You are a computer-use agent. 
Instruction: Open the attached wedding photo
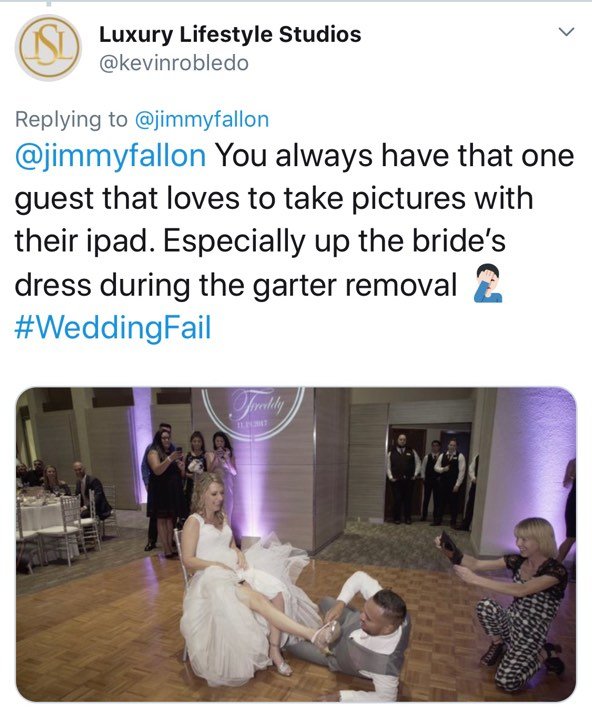pyautogui.click(x=296, y=544)
